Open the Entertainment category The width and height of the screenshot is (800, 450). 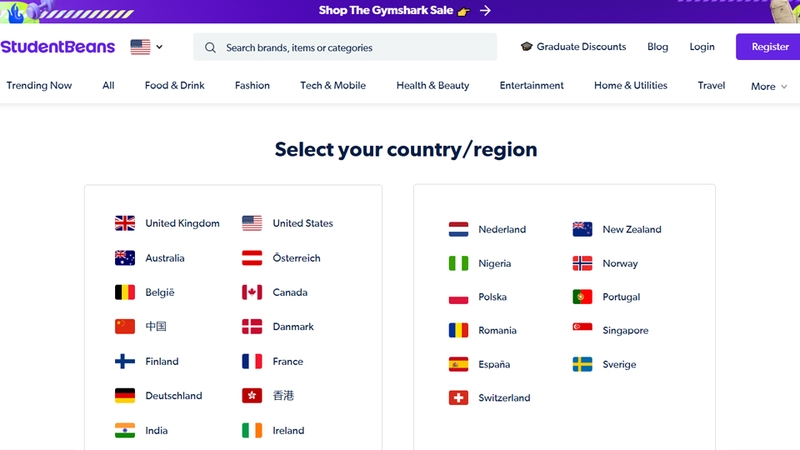pyautogui.click(x=532, y=85)
